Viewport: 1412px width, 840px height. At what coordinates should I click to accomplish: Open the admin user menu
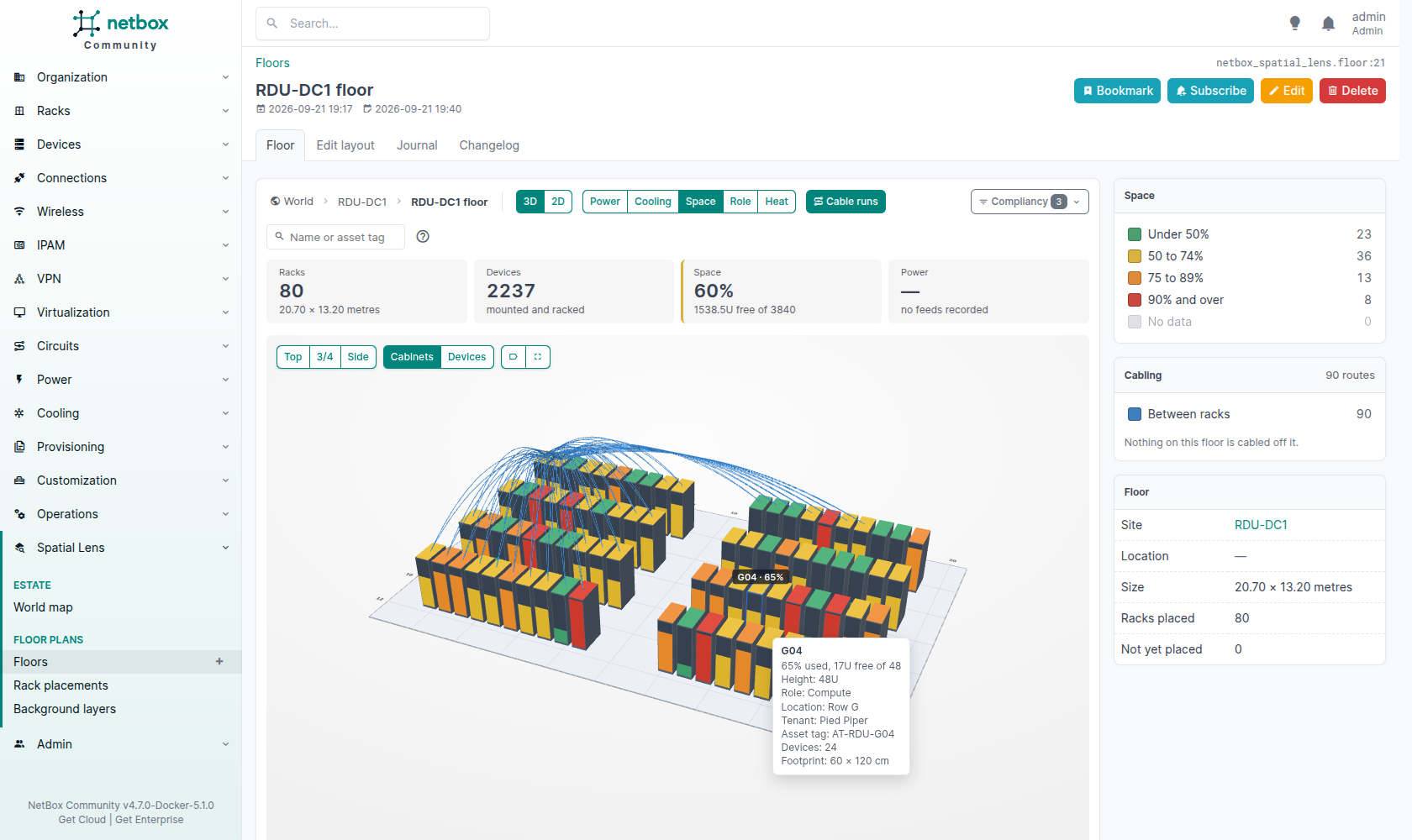click(1368, 24)
